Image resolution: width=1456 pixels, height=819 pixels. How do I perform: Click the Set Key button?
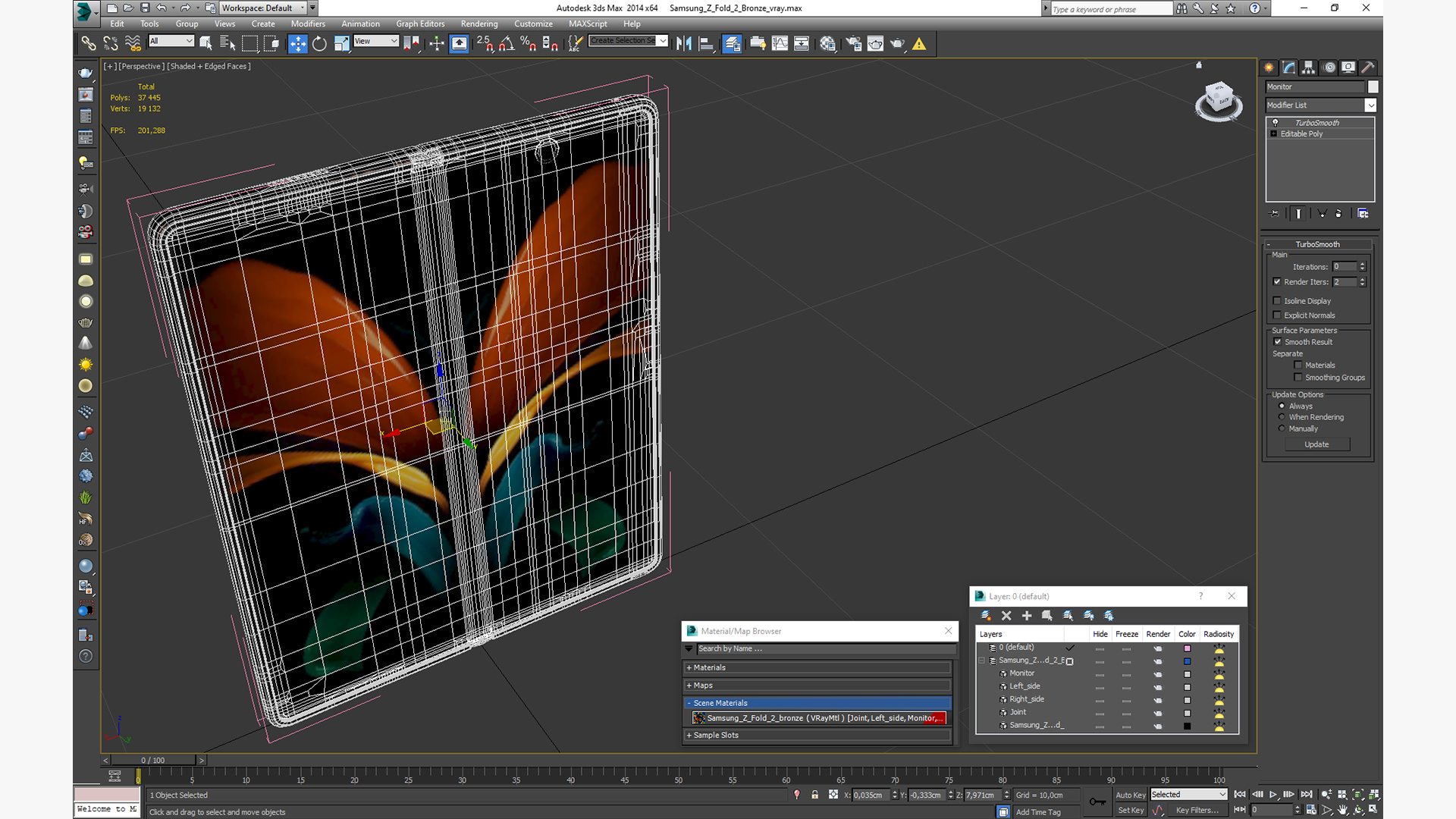(x=1130, y=810)
